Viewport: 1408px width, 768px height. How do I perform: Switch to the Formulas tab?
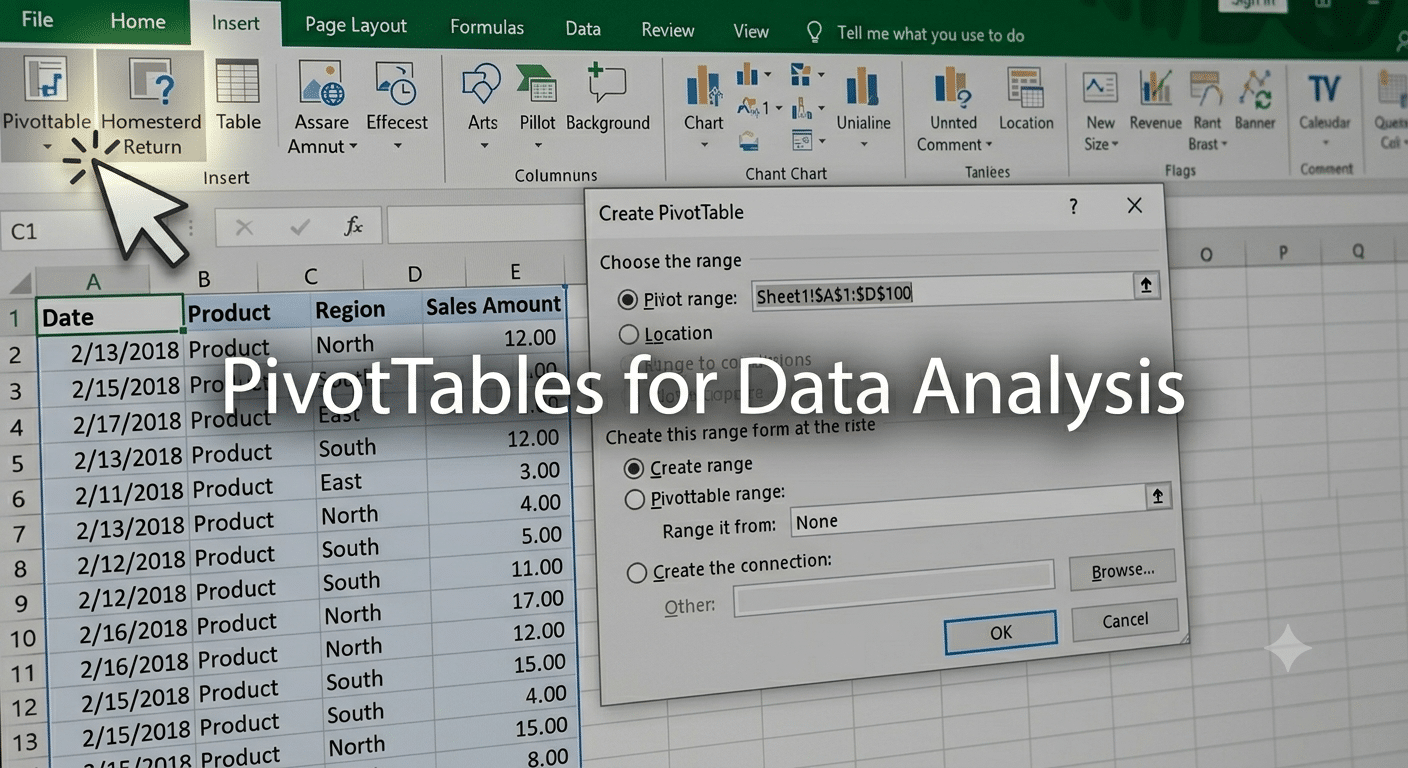click(487, 27)
